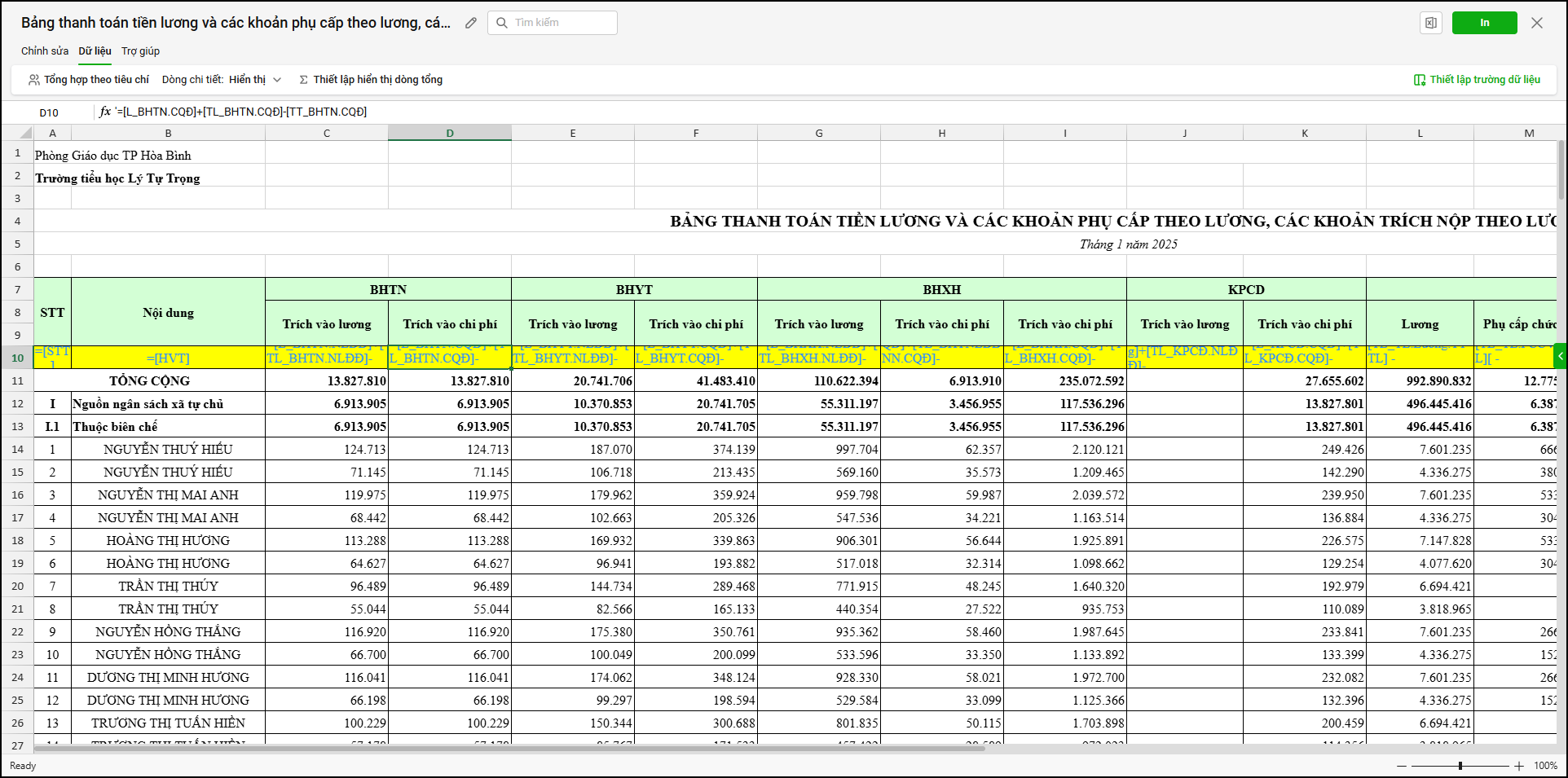Image resolution: width=1568 pixels, height=778 pixels.
Task: Click the Excel export icon beside In
Action: pos(1430,23)
